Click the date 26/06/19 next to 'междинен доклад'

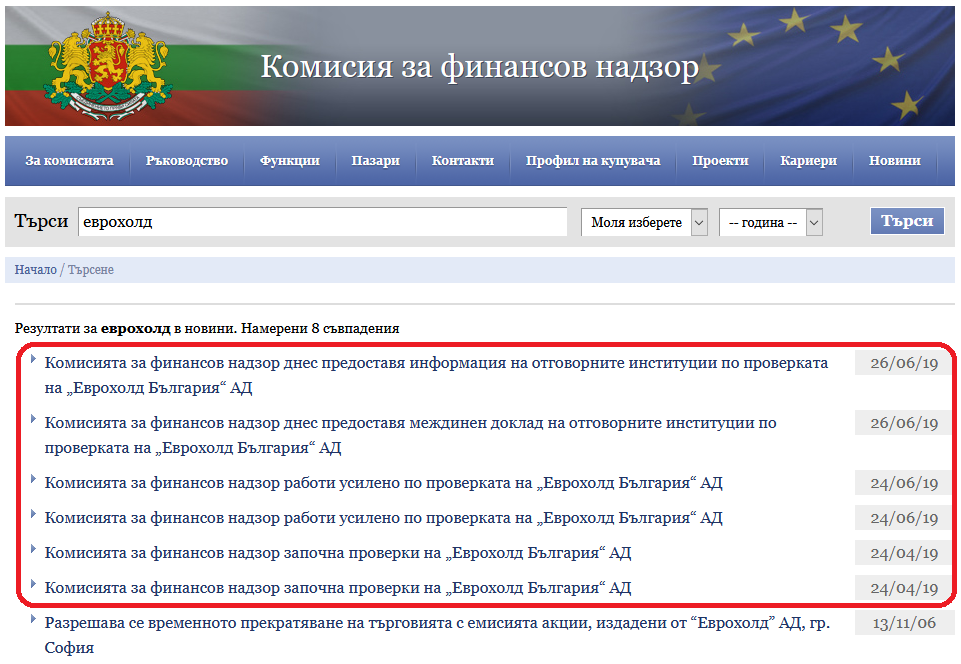point(904,423)
